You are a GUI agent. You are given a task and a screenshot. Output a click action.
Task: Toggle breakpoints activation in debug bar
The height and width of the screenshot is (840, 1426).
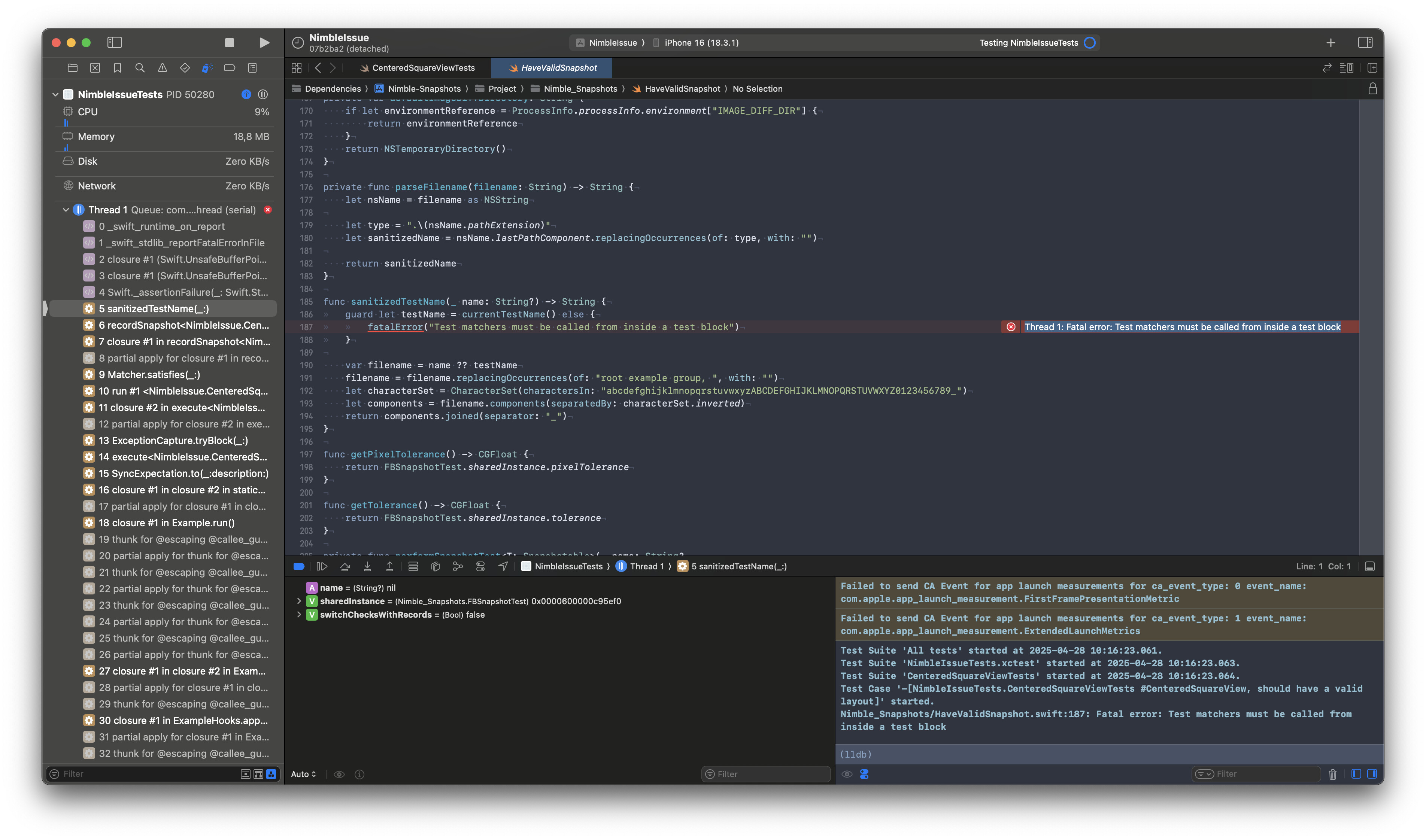[299, 567]
